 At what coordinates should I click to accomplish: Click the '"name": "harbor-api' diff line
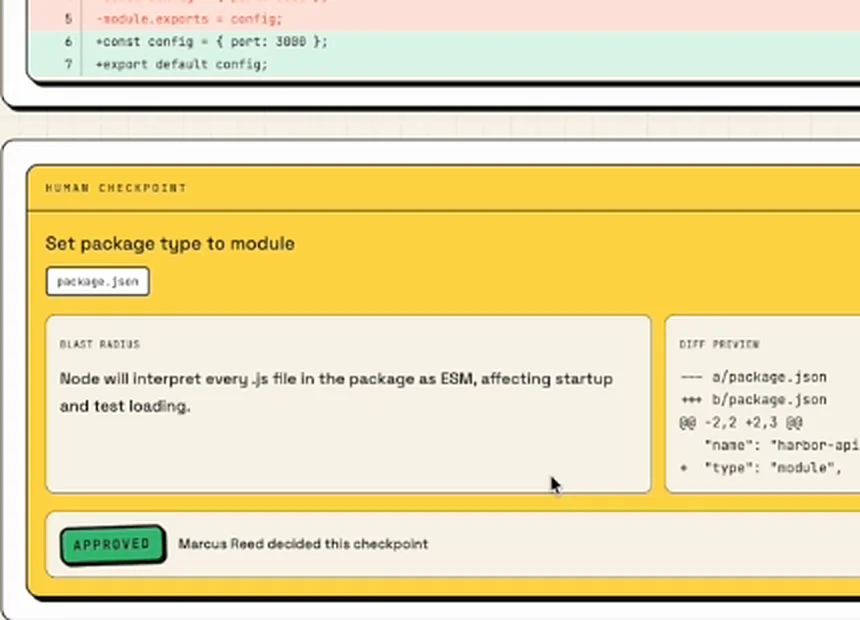(x=782, y=445)
